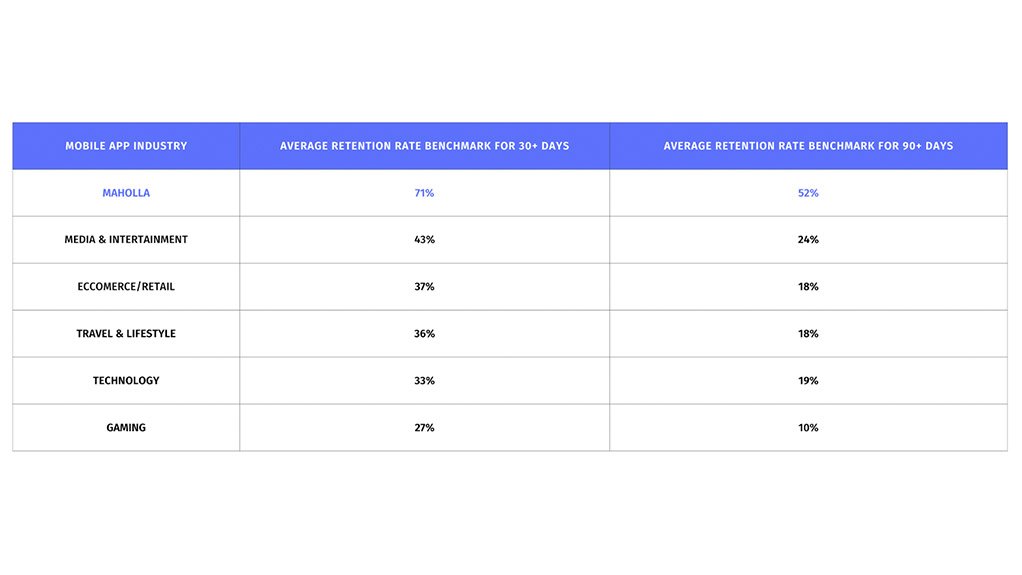Click the 43% cell
Image resolution: width=1022 pixels, height=575 pixels.
(x=424, y=240)
